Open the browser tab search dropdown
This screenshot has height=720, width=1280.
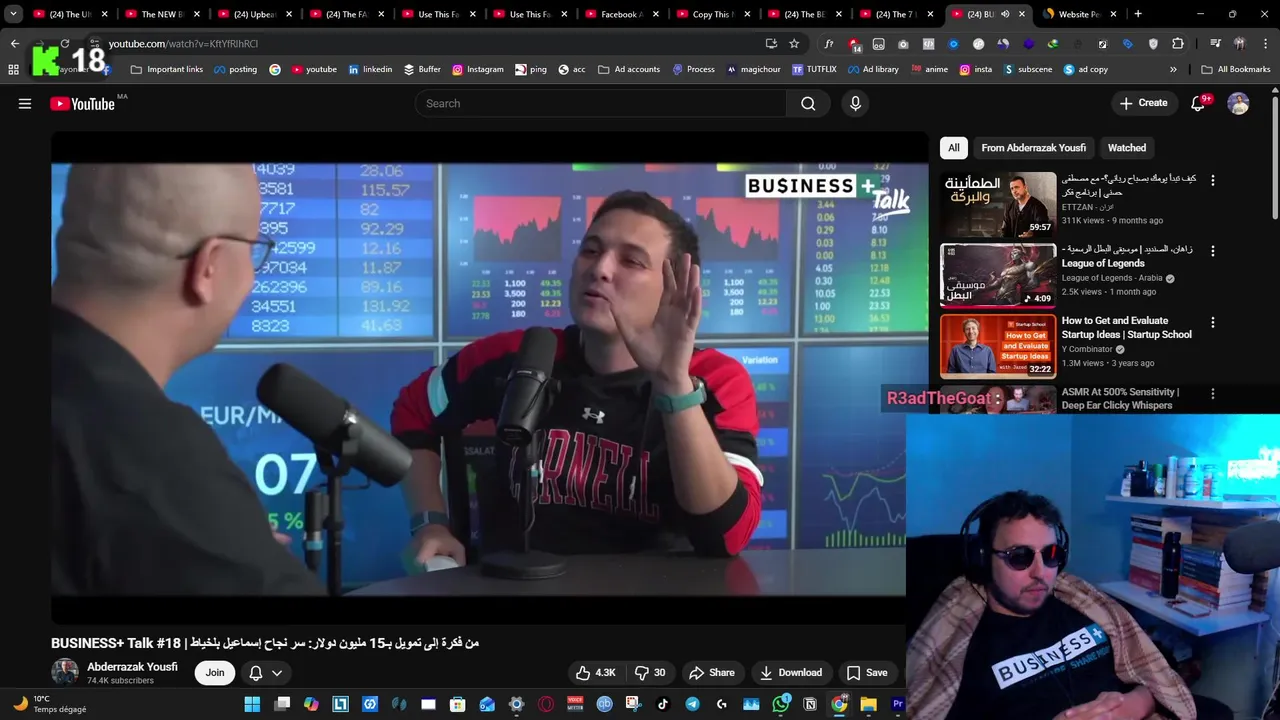13,14
